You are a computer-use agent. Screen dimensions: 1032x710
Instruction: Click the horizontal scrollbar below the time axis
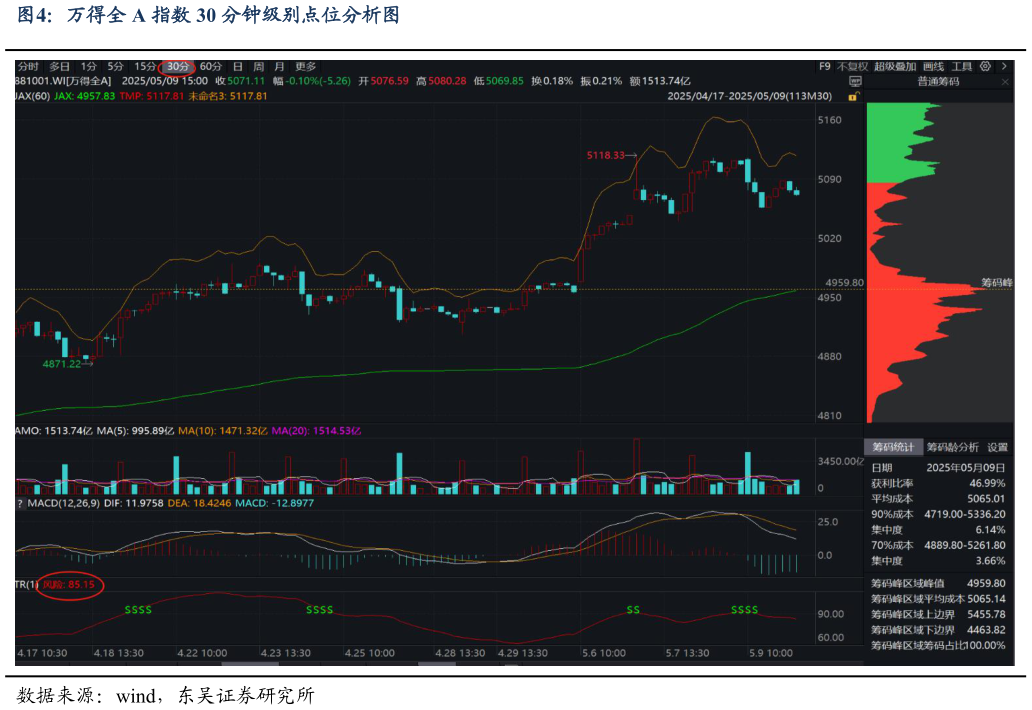tap(250, 663)
